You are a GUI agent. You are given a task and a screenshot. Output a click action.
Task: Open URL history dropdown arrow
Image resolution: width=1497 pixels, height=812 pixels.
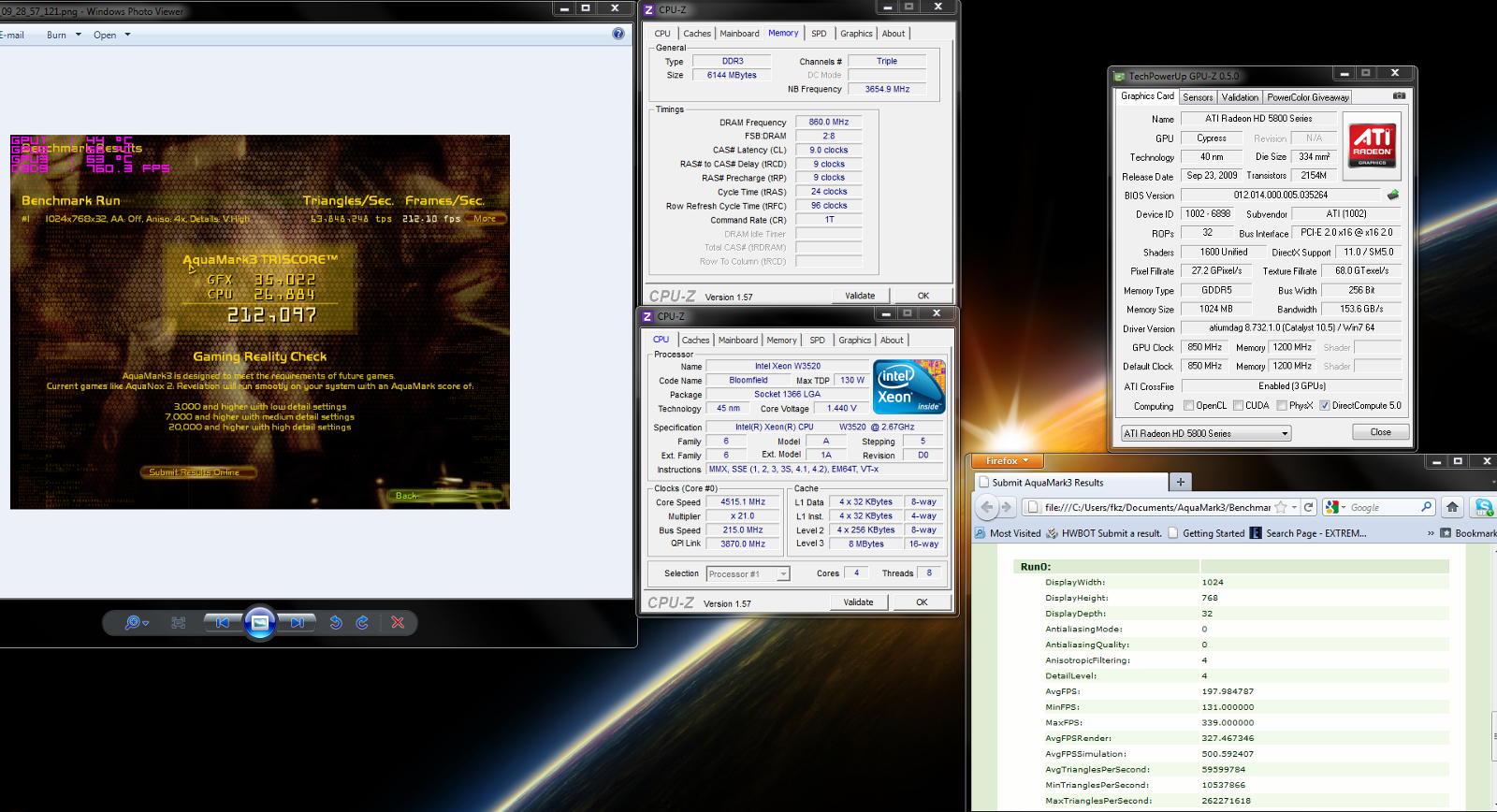(1295, 507)
